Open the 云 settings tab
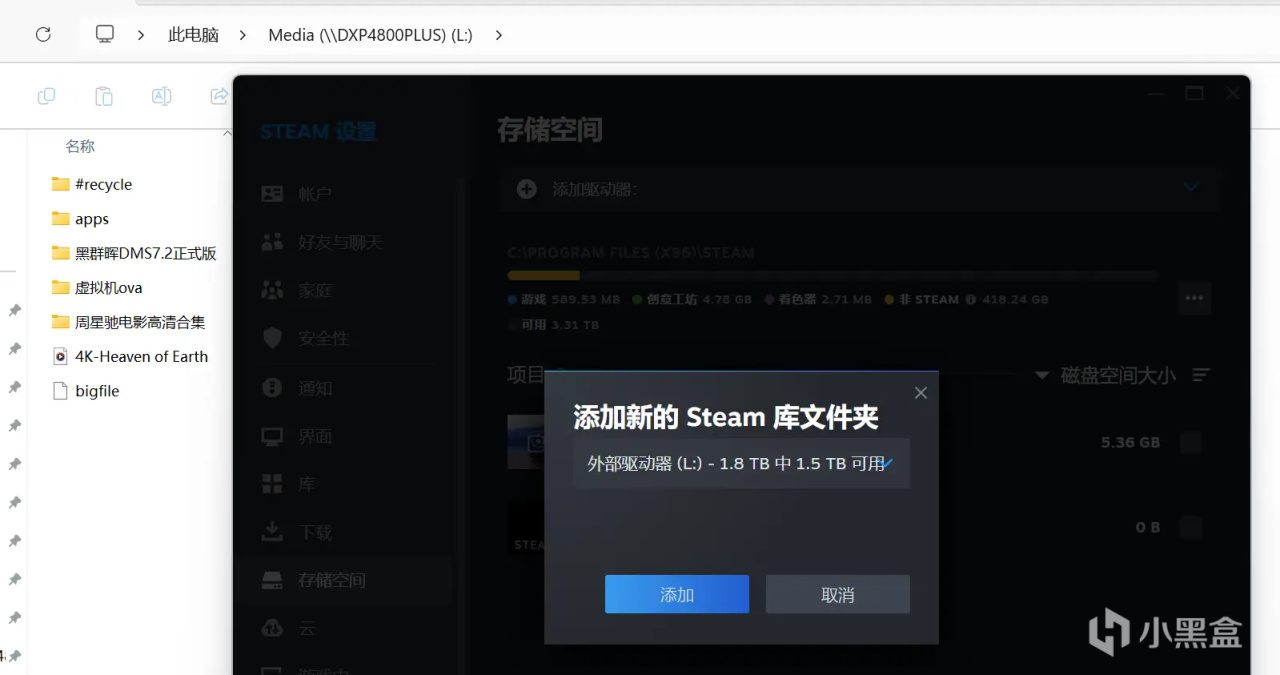1280x675 pixels. (345, 628)
